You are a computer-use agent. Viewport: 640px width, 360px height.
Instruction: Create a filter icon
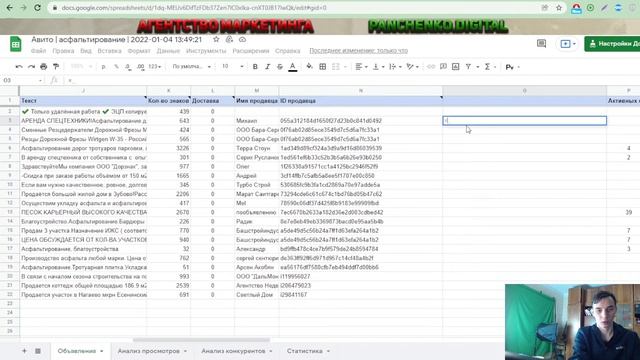(468, 67)
